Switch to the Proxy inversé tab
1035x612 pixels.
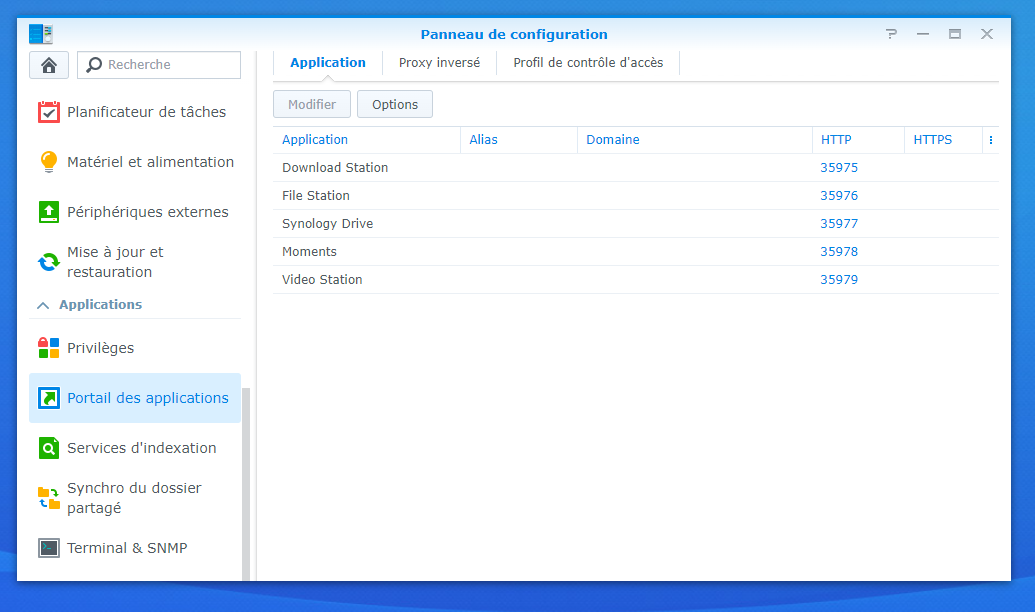pos(439,63)
